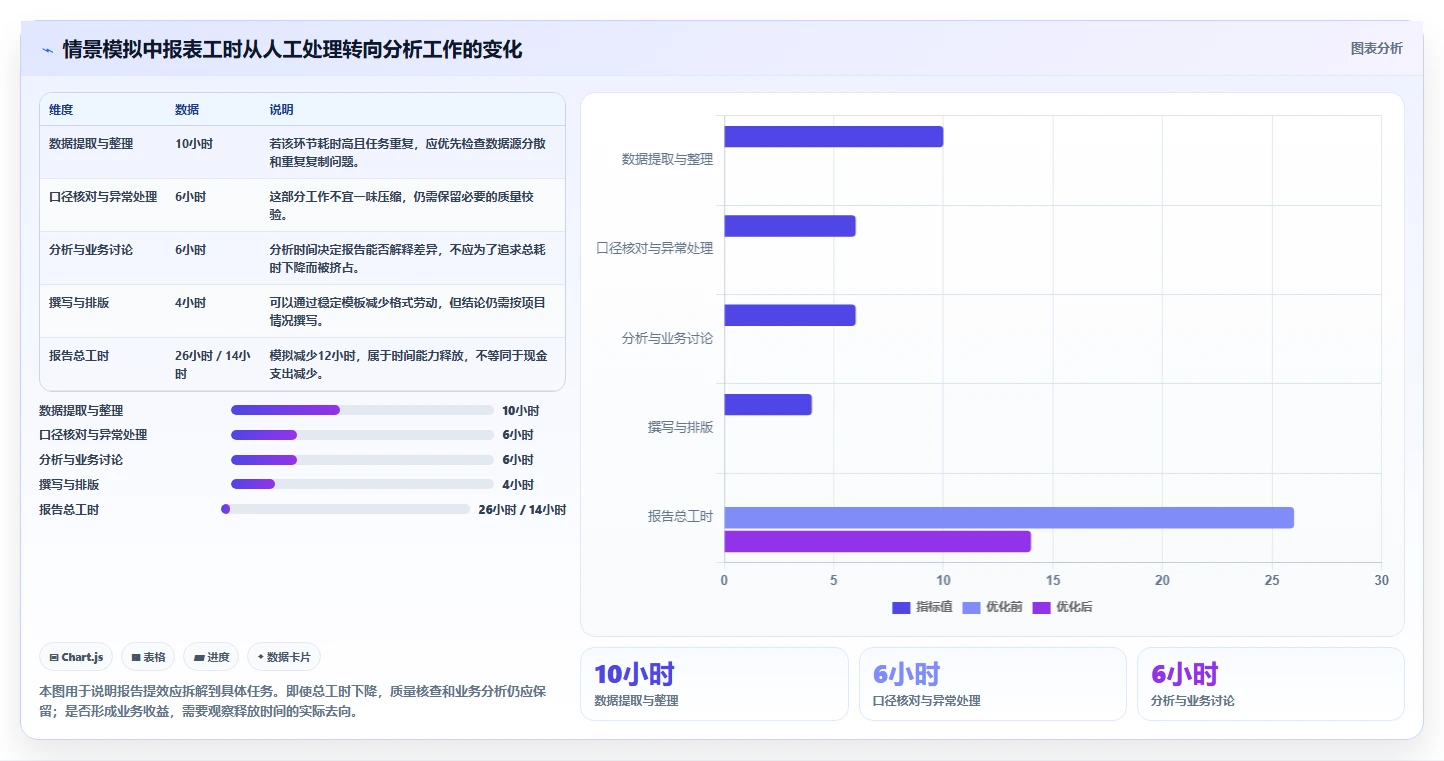The image size is (1444, 761).
Task: Click the 26小时 / 14小时 progress value
Action: point(522,509)
